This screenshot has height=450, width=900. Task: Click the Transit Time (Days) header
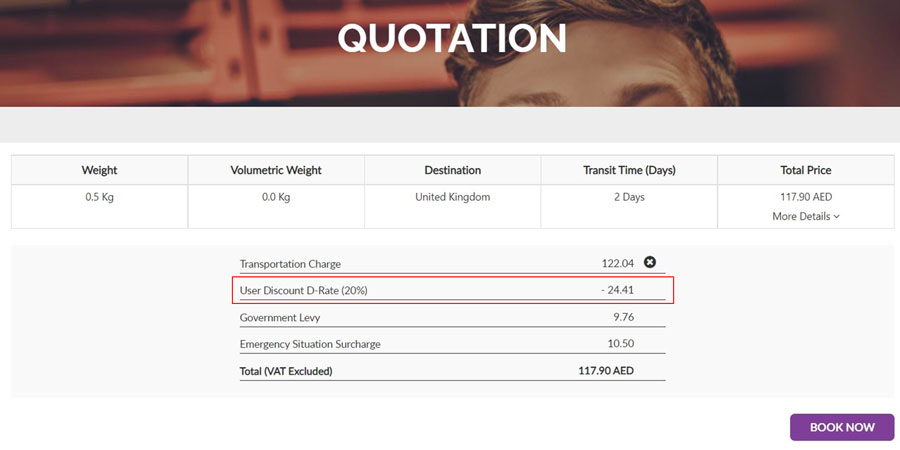[629, 170]
